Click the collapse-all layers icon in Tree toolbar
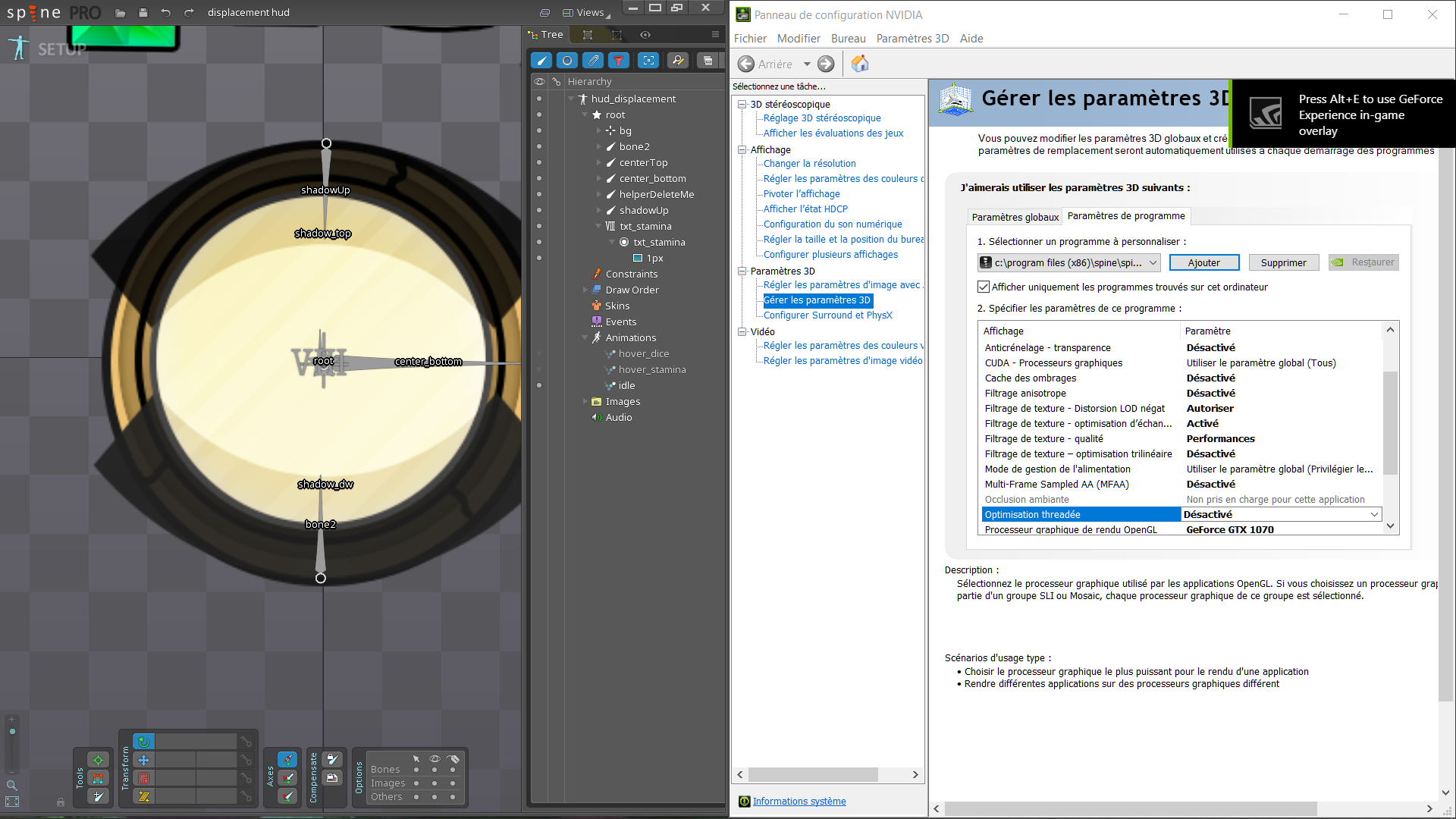 [708, 61]
